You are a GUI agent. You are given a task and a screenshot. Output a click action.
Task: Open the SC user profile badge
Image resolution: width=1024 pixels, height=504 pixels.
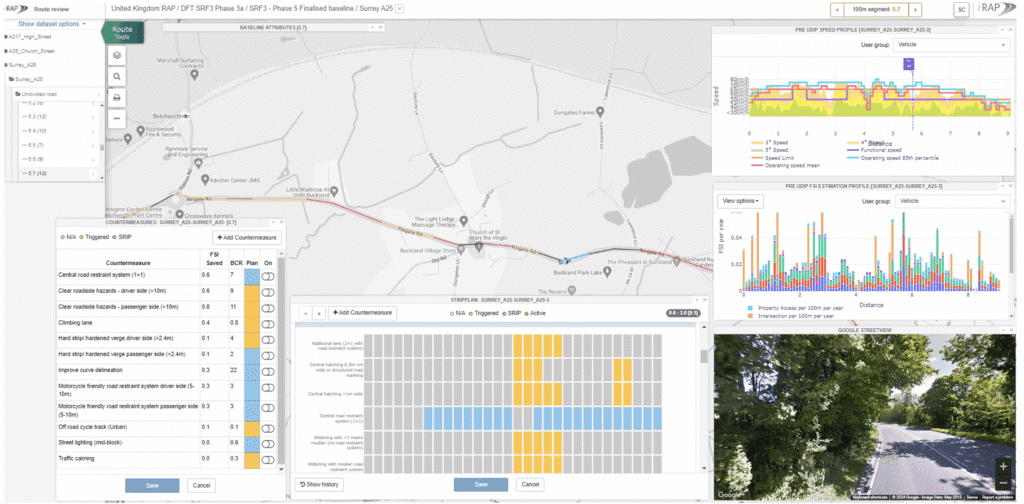coord(961,10)
